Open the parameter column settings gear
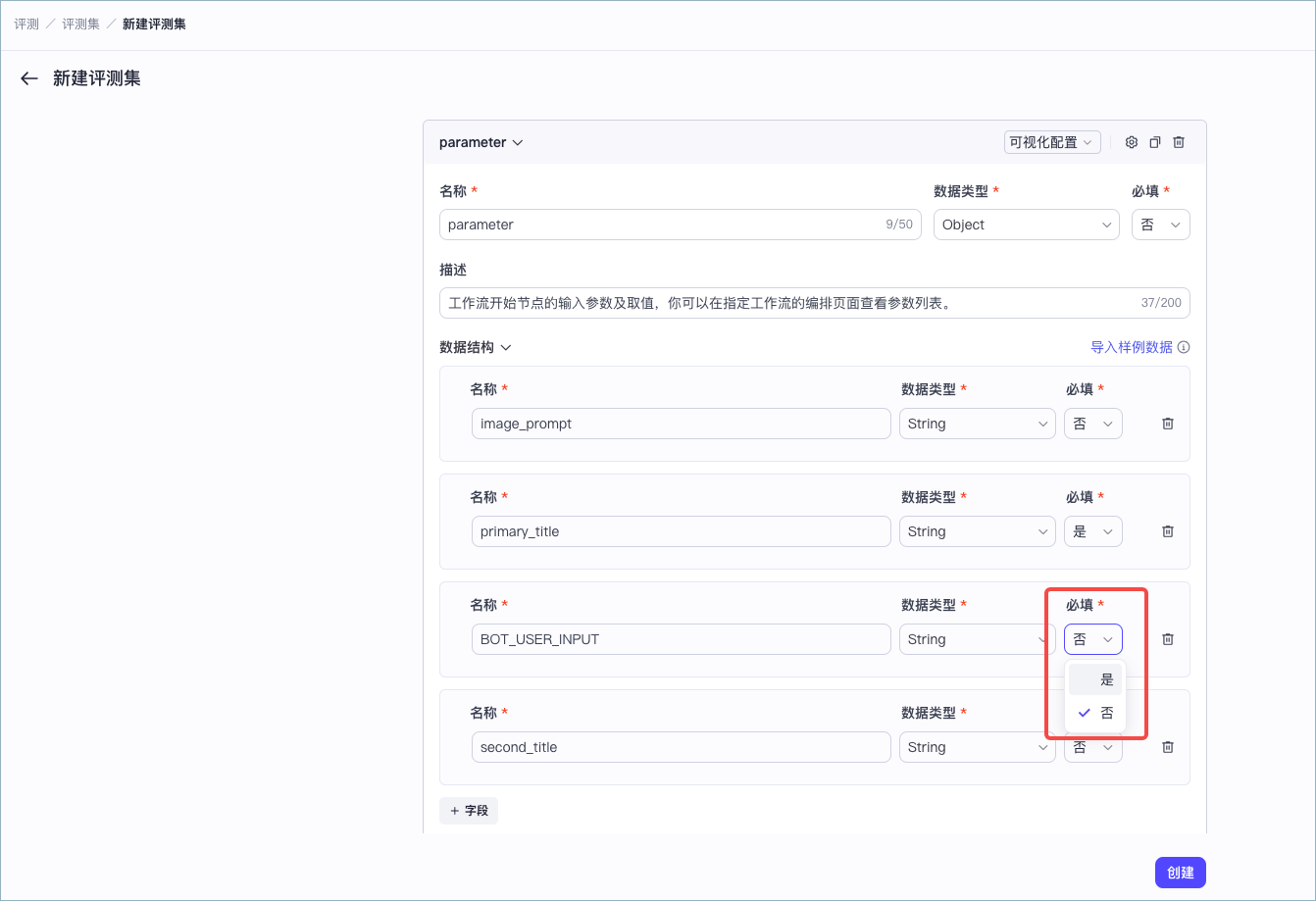Viewport: 1316px width, 901px height. (x=1132, y=142)
